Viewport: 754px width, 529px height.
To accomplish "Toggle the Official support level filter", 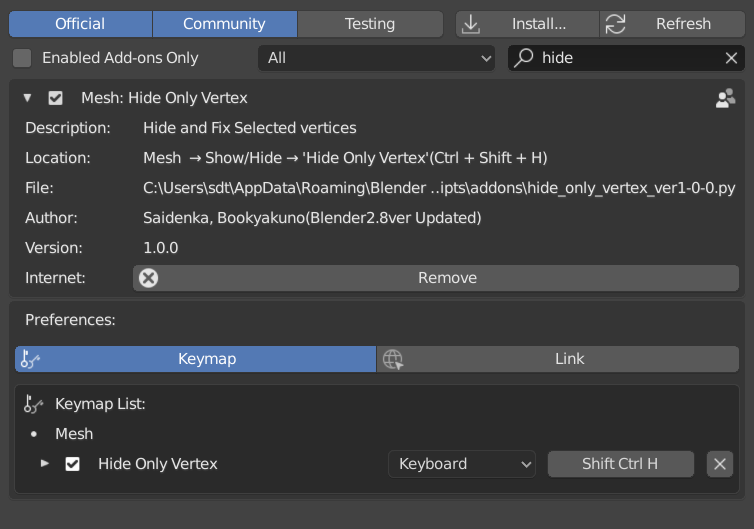I will [x=80, y=24].
